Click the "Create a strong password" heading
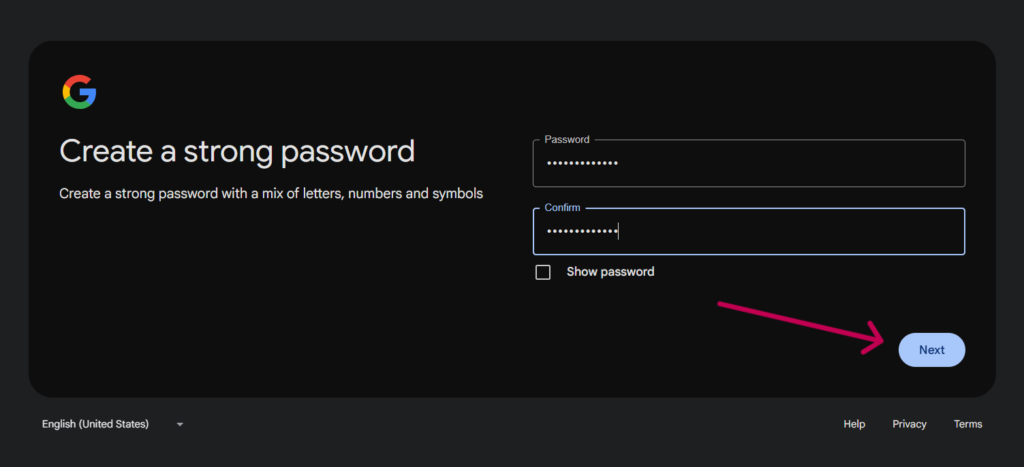This screenshot has width=1024, height=467. pyautogui.click(x=237, y=151)
